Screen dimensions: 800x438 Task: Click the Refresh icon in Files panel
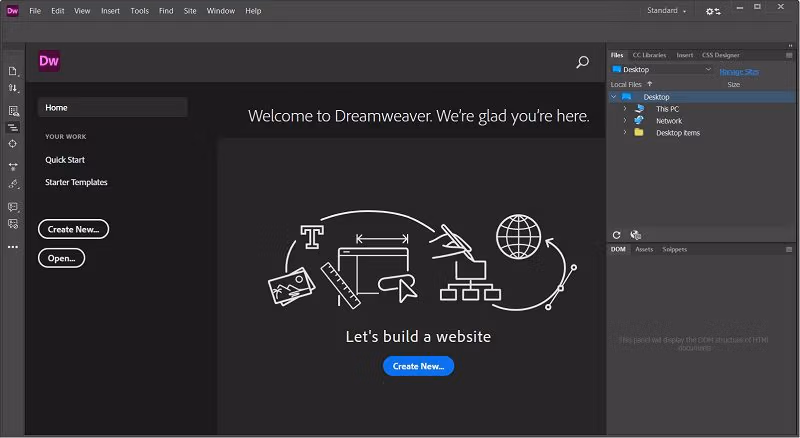tap(616, 235)
